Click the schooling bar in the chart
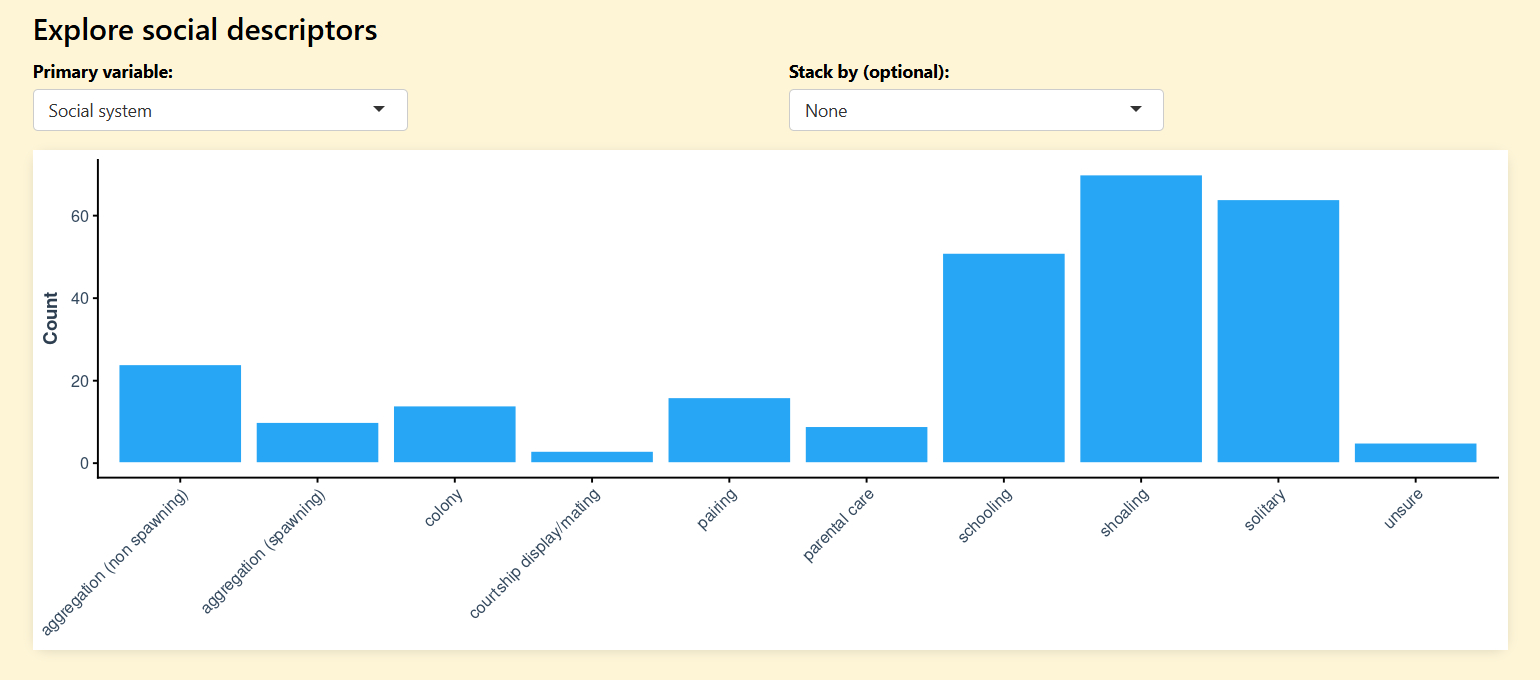 tap(1003, 358)
